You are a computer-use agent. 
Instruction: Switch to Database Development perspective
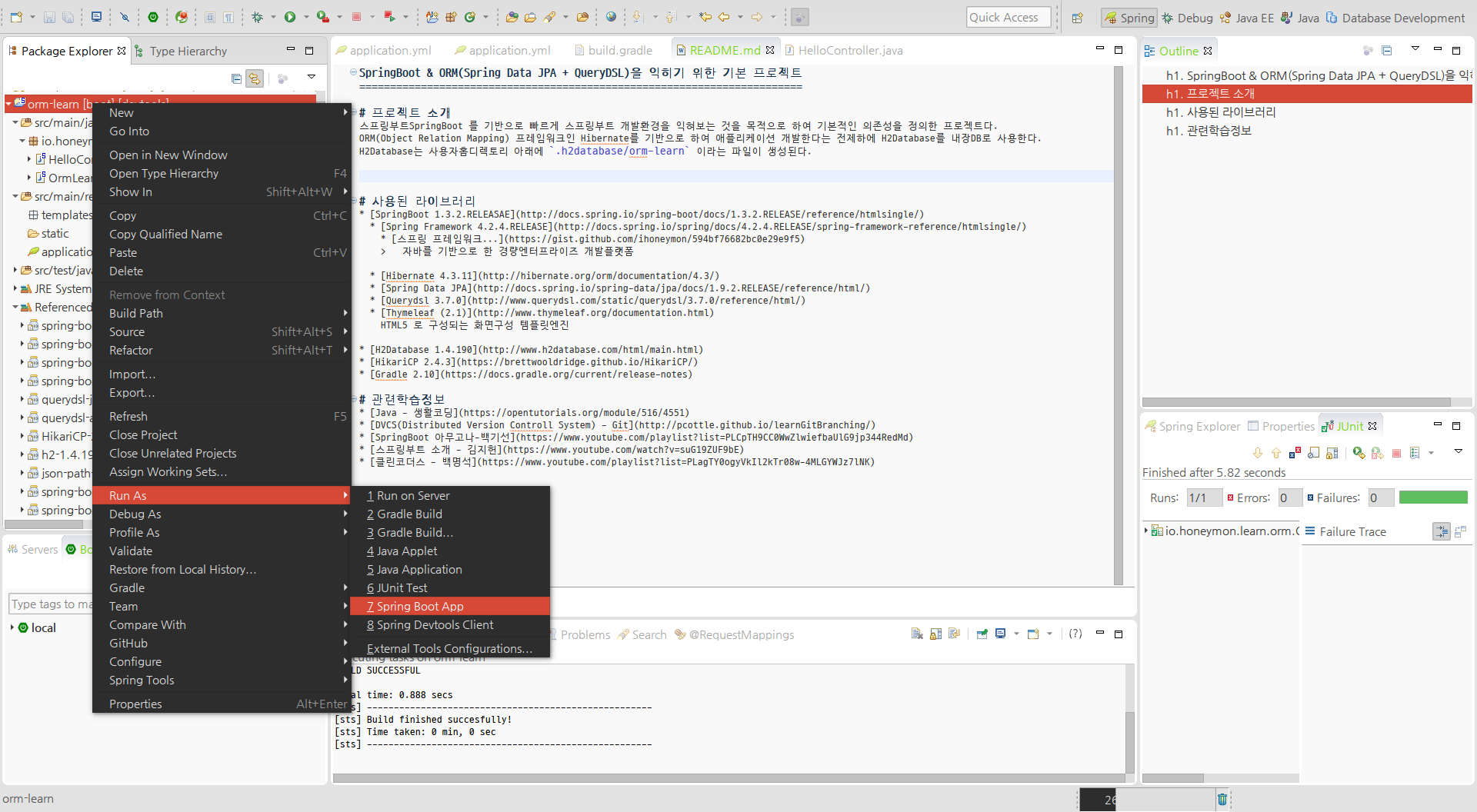point(1395,18)
